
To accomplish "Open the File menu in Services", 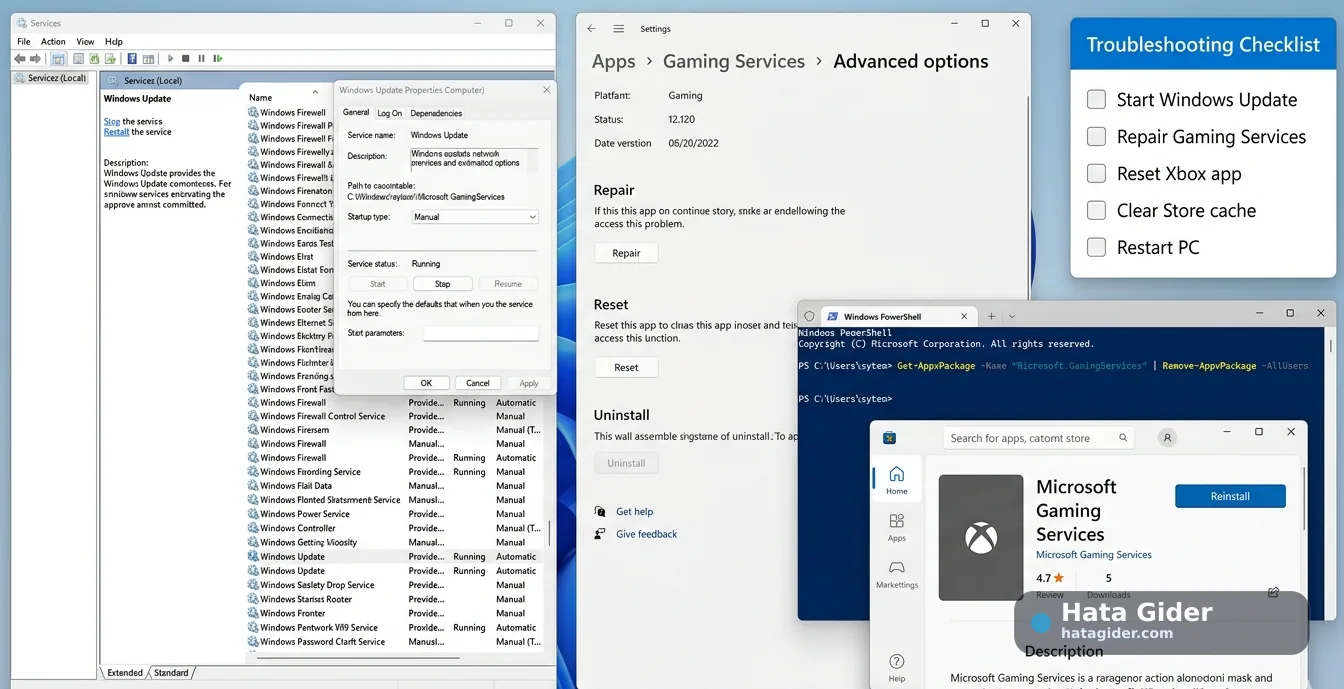I will point(24,42).
